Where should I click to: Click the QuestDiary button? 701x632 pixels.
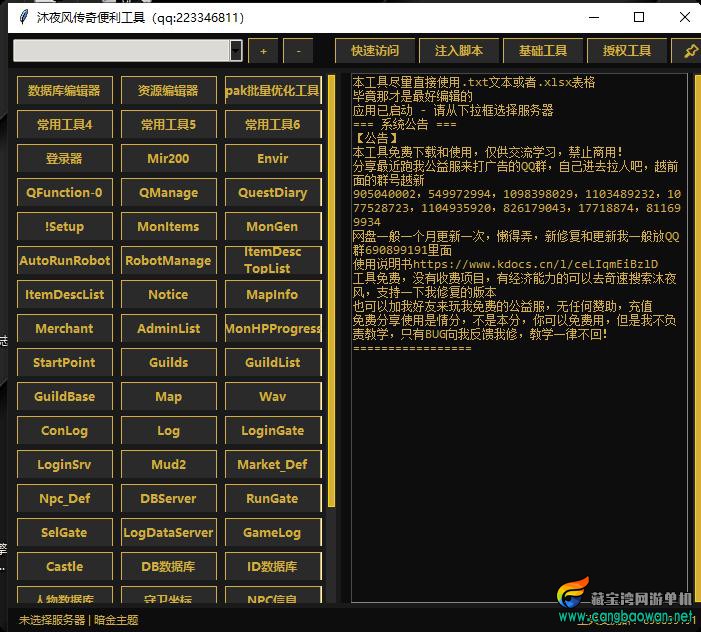273,193
